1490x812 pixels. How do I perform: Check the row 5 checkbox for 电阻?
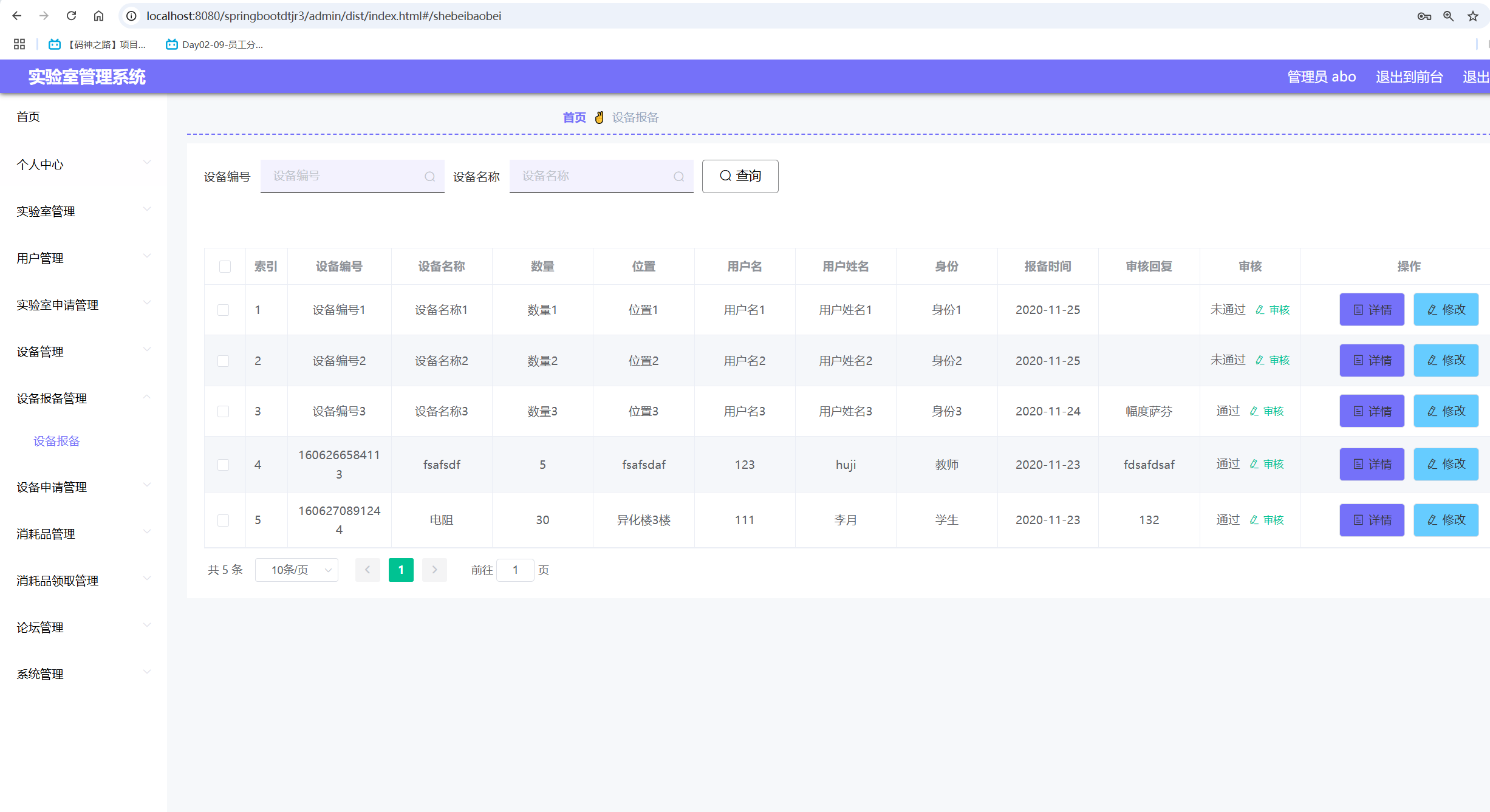[x=224, y=520]
